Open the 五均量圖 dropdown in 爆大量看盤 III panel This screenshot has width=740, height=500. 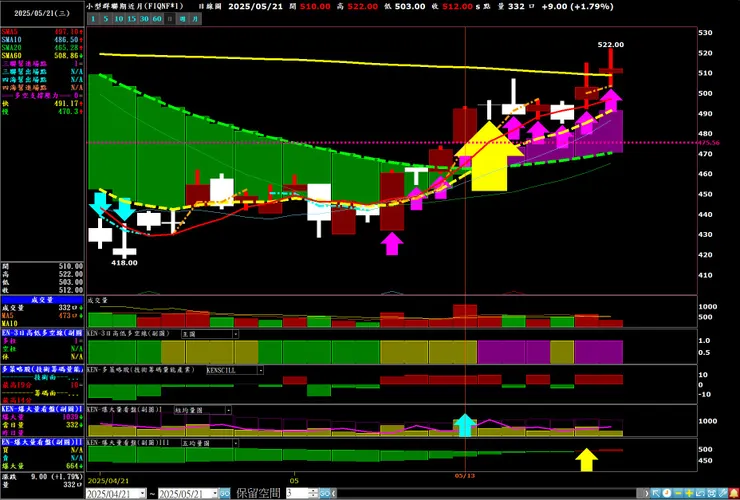pos(235,443)
